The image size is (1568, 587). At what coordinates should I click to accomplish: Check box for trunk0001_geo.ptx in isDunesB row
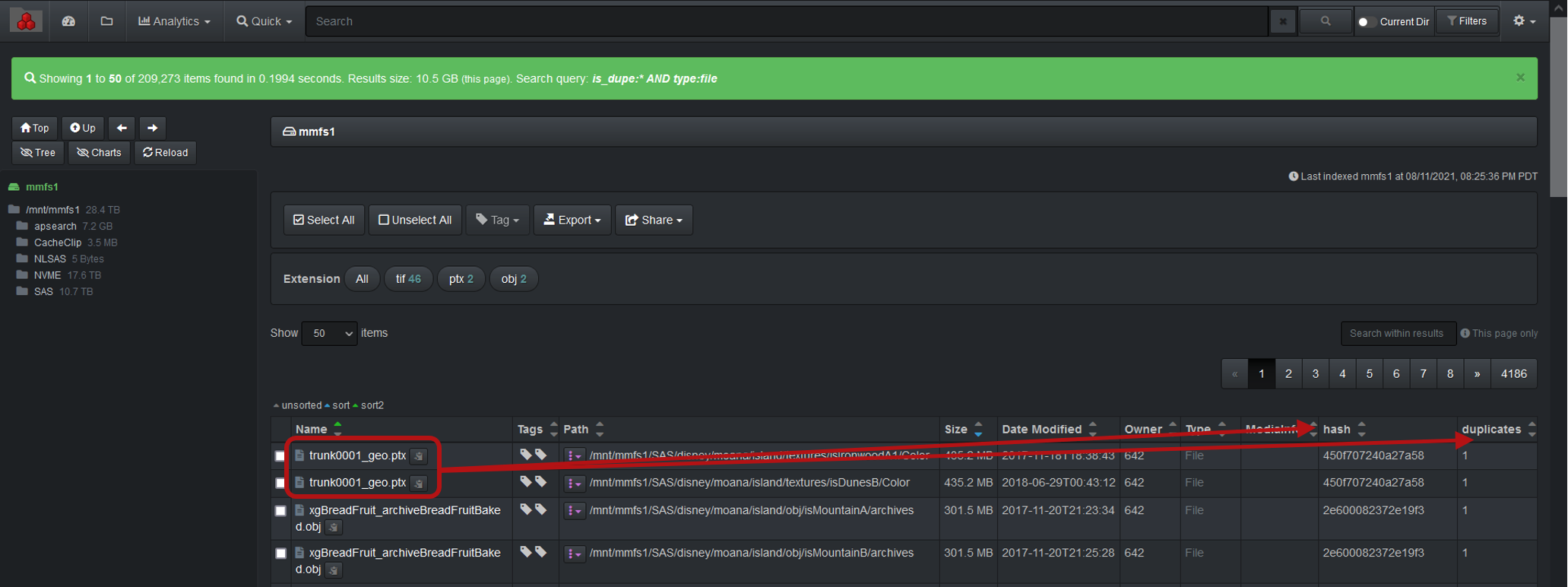pyautogui.click(x=280, y=483)
